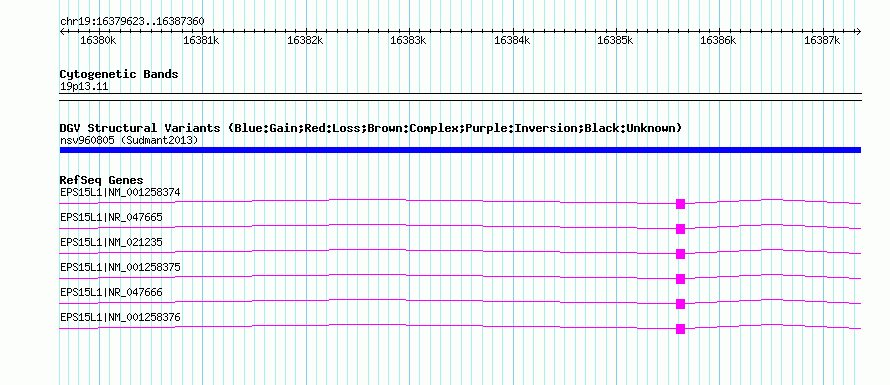Viewport: 890px width, 385px height.
Task: Open the EPS15L1|NM_001258375 transcript label
Action: click(x=120, y=267)
